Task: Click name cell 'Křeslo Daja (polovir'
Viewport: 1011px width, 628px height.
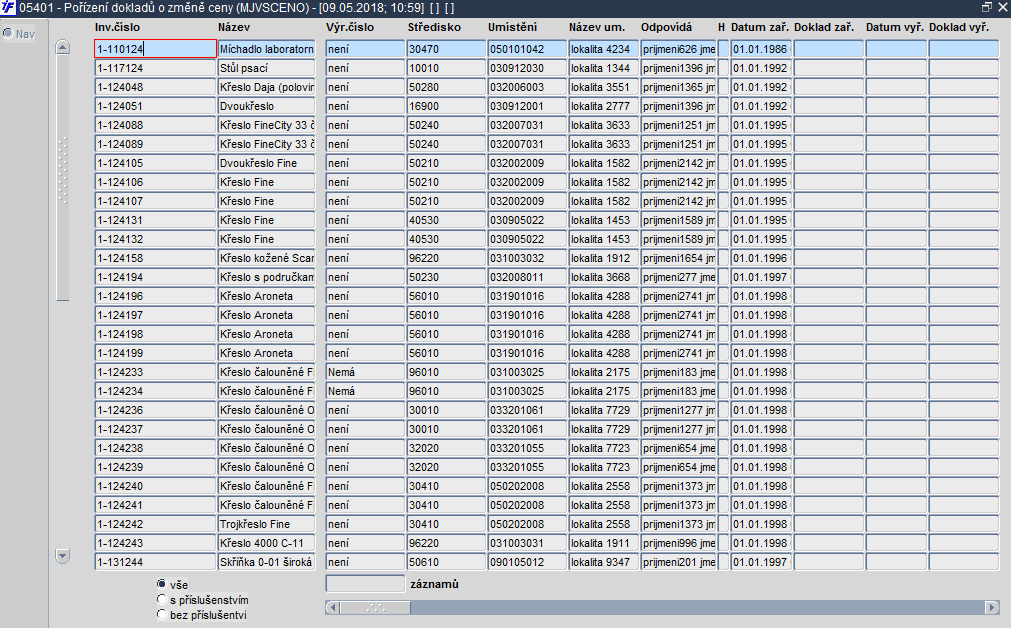Action: 266,87
